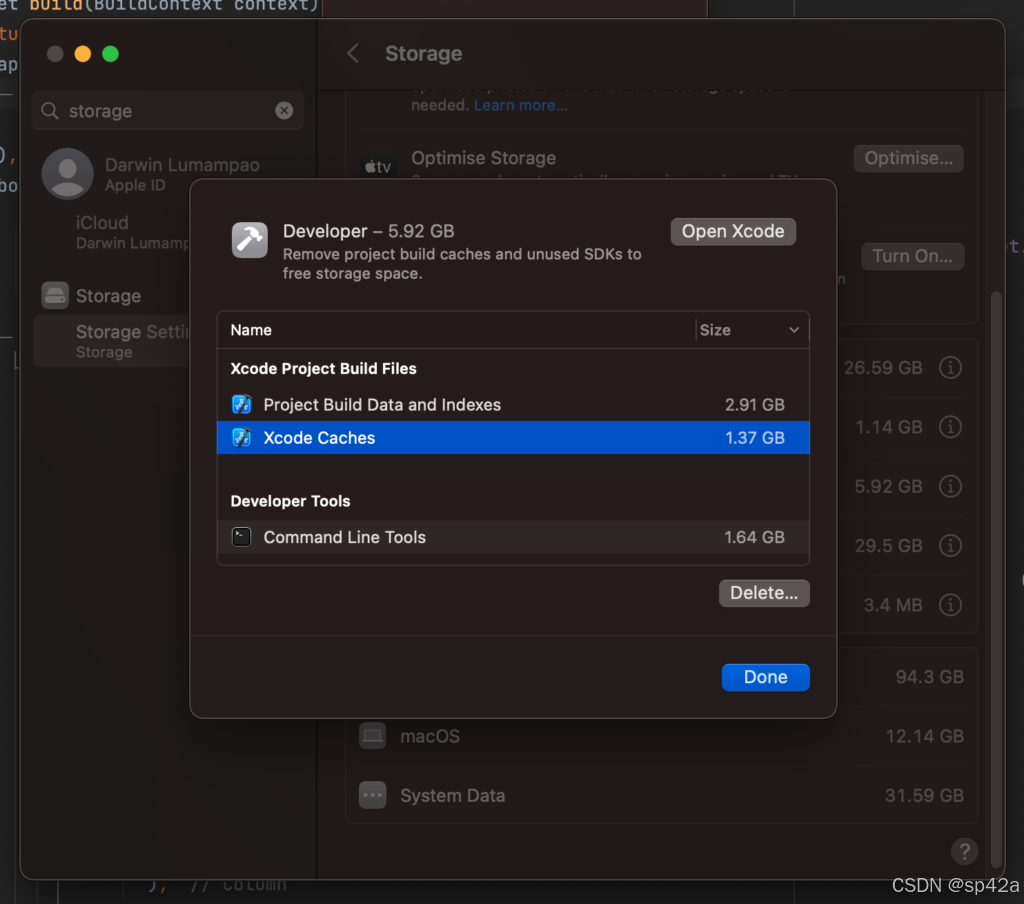This screenshot has width=1024, height=904.
Task: Click the System Data ellipsis icon
Action: pos(372,795)
